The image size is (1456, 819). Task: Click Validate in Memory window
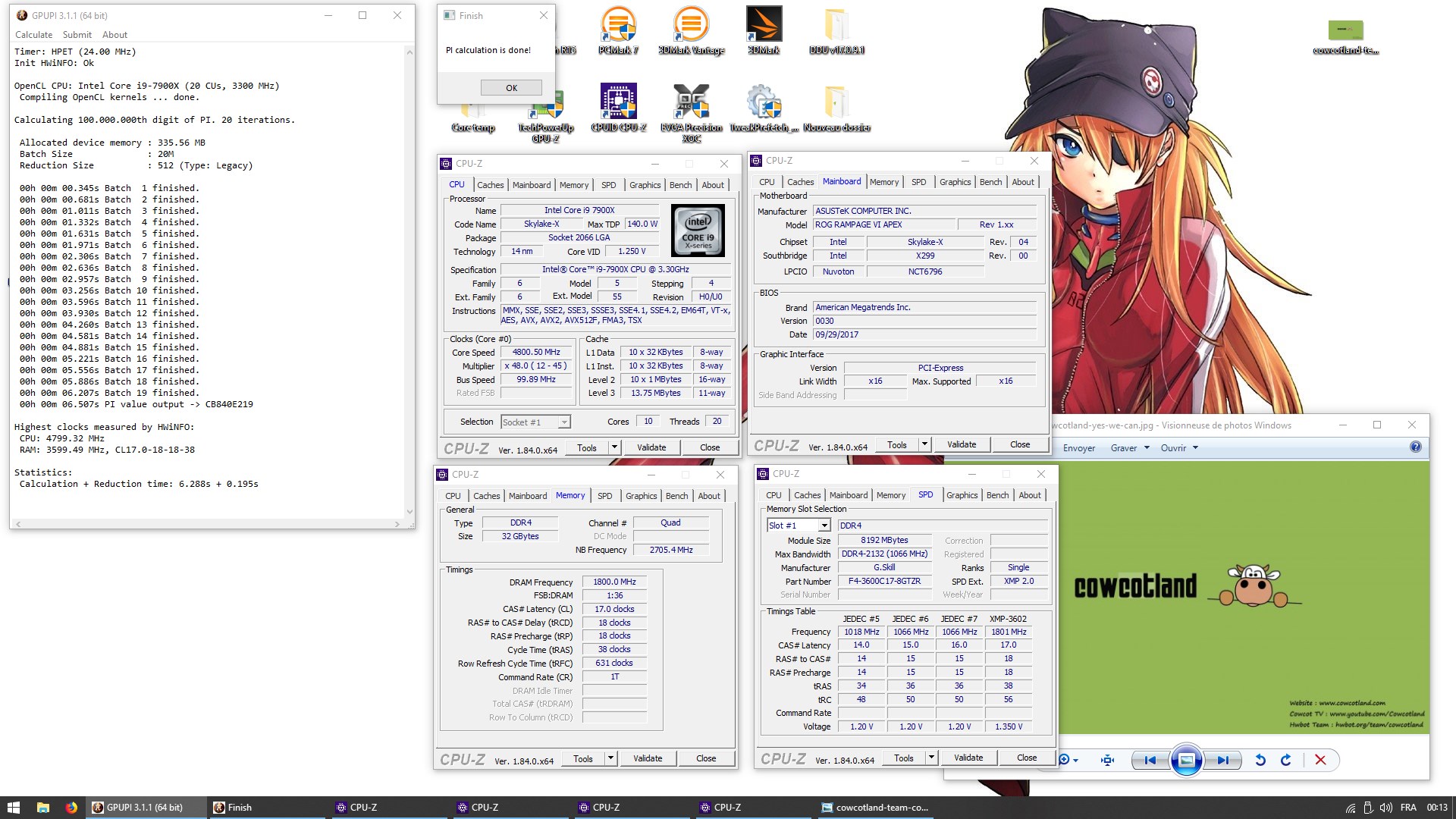647,758
